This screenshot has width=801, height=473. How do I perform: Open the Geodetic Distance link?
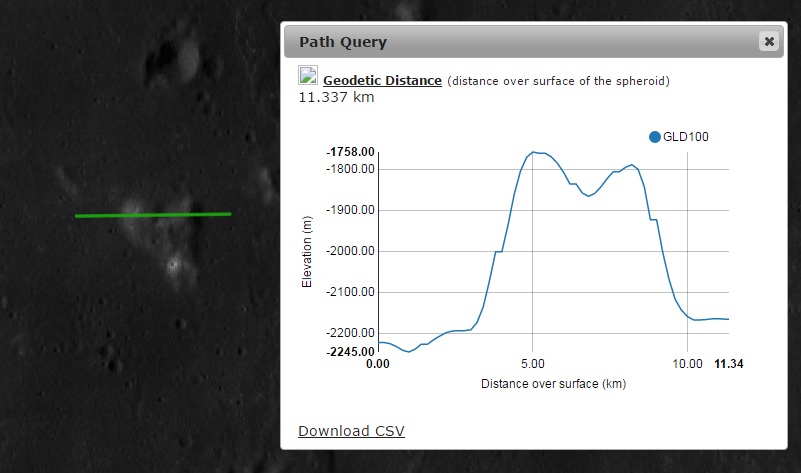pos(382,81)
